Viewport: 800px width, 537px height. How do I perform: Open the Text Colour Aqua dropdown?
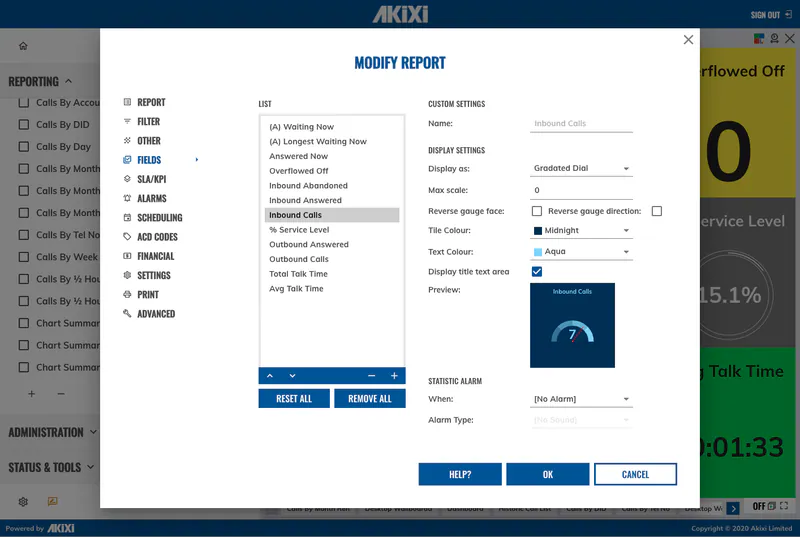tap(581, 252)
